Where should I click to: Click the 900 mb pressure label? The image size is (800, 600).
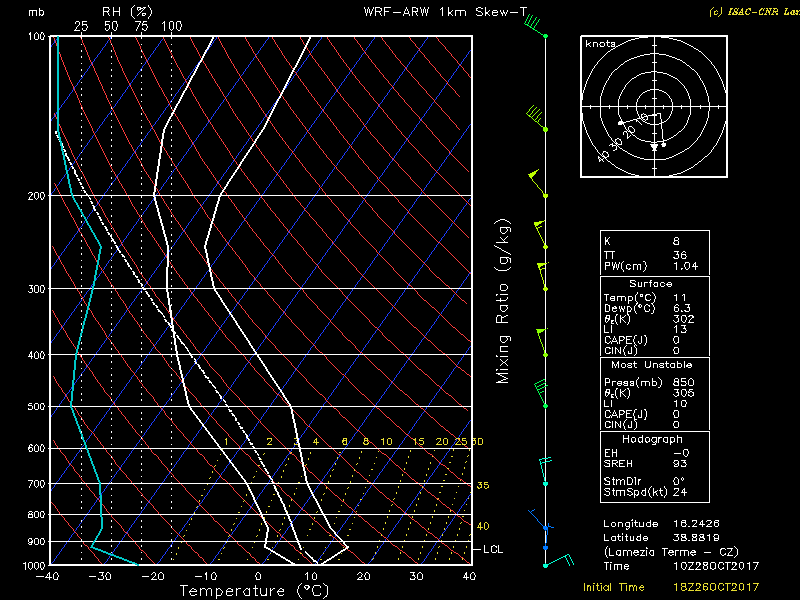click(36, 542)
